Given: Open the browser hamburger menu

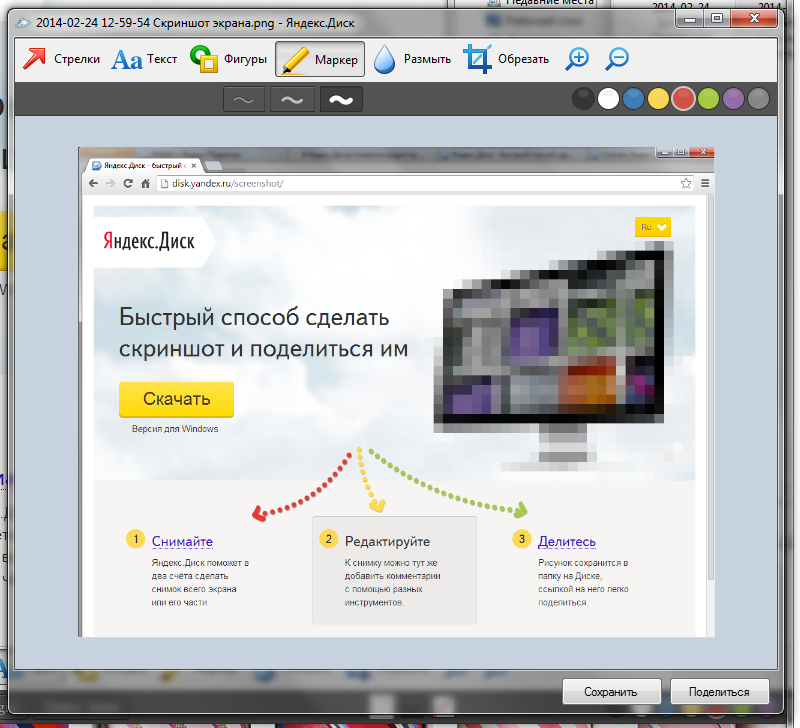Looking at the screenshot, I should click(x=705, y=183).
